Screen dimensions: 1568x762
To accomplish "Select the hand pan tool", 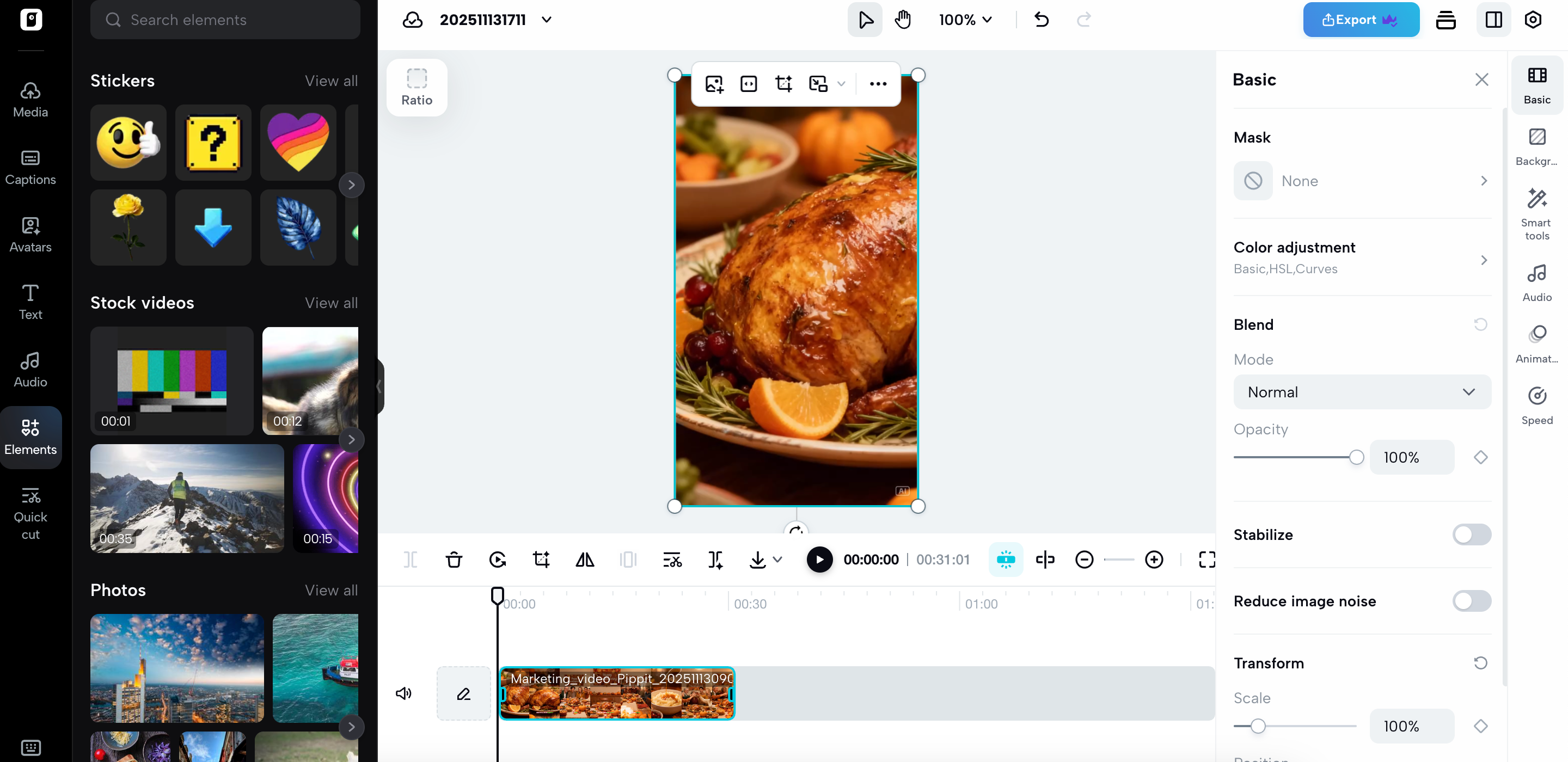I will click(903, 20).
